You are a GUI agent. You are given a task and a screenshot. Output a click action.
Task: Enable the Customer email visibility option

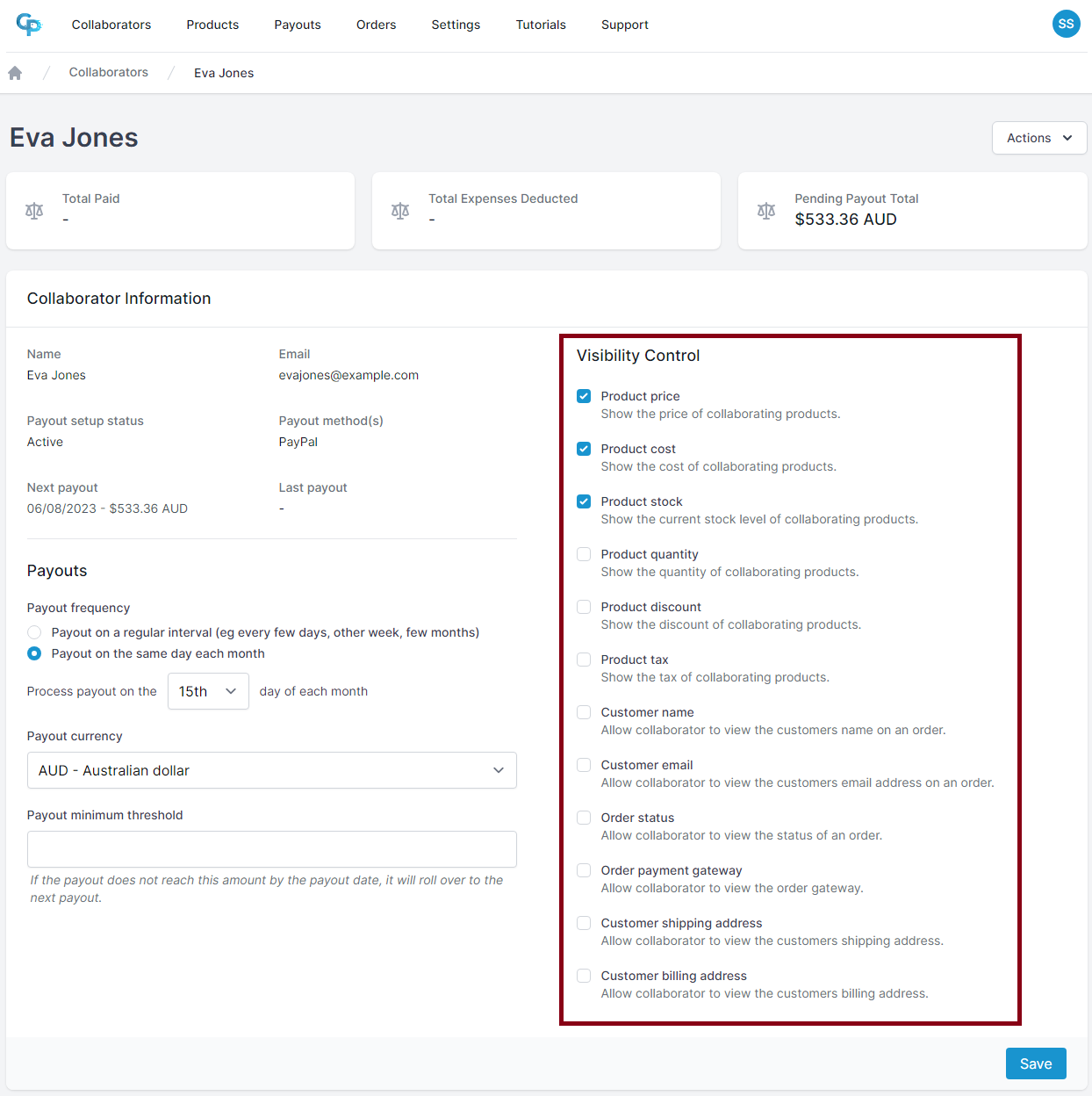584,765
